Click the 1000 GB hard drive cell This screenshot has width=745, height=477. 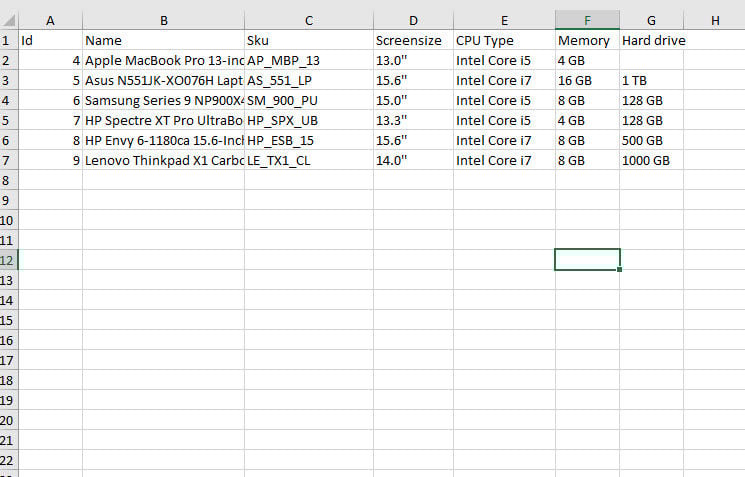point(651,160)
